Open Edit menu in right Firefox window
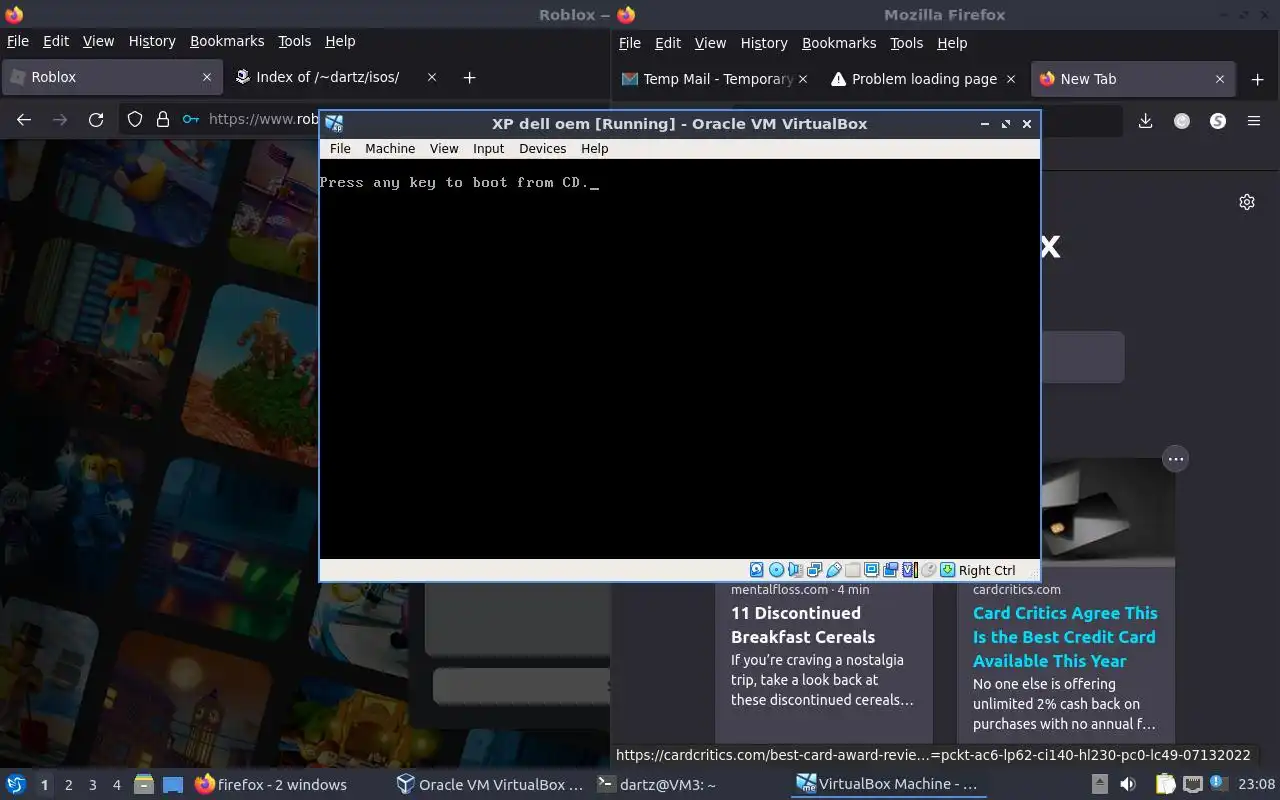The image size is (1280, 800). tap(668, 43)
